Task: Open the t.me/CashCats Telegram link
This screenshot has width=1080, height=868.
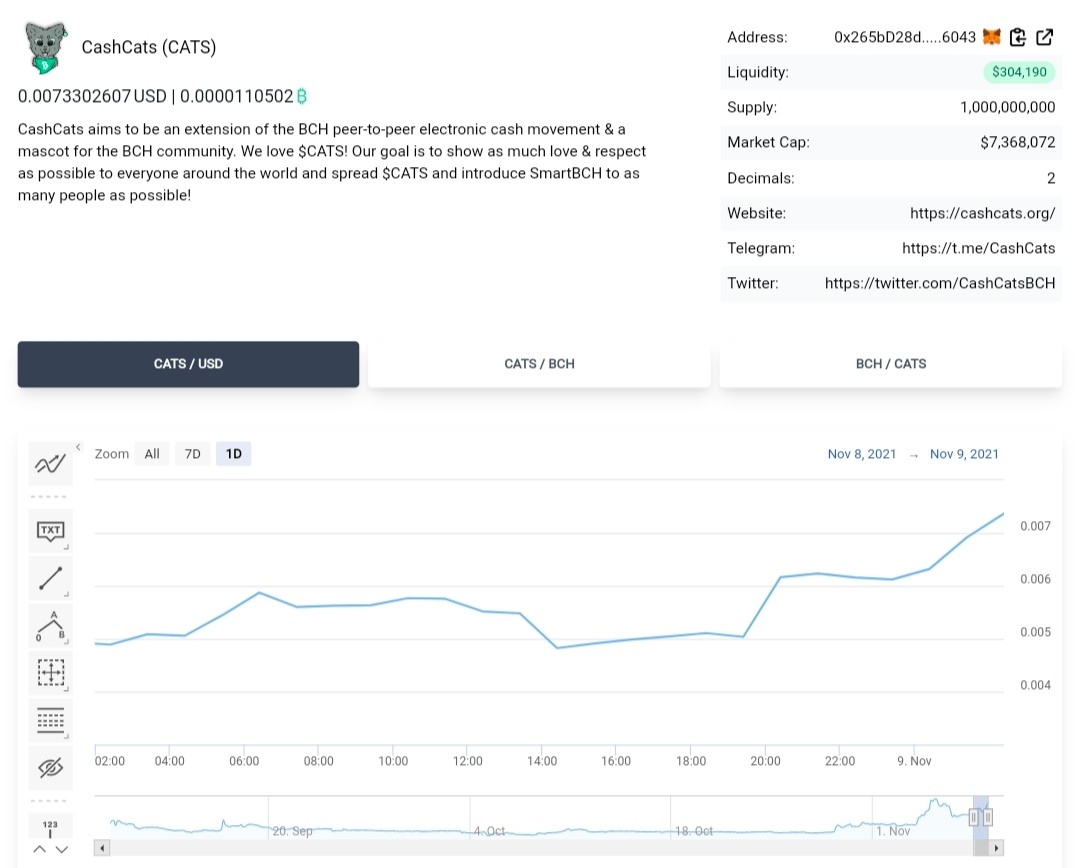Action: pos(979,248)
